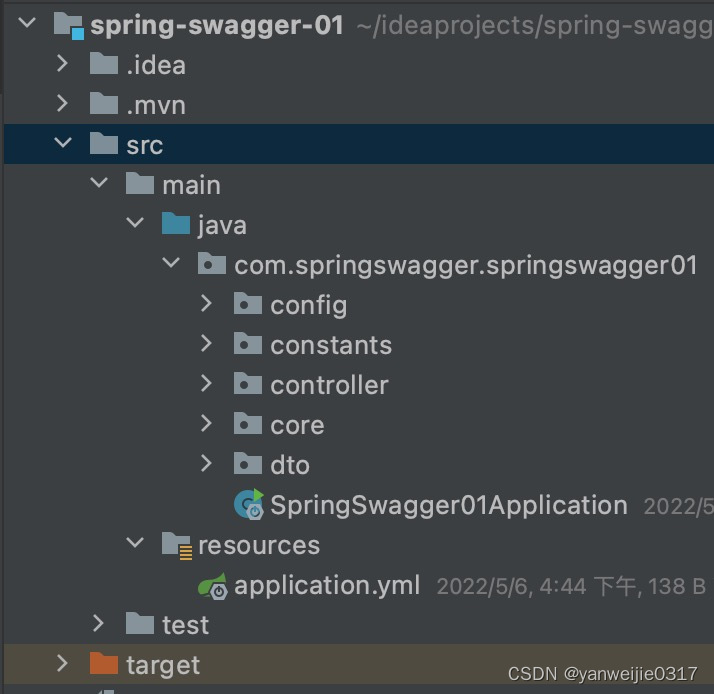Click the .idea folder icon

click(104, 64)
